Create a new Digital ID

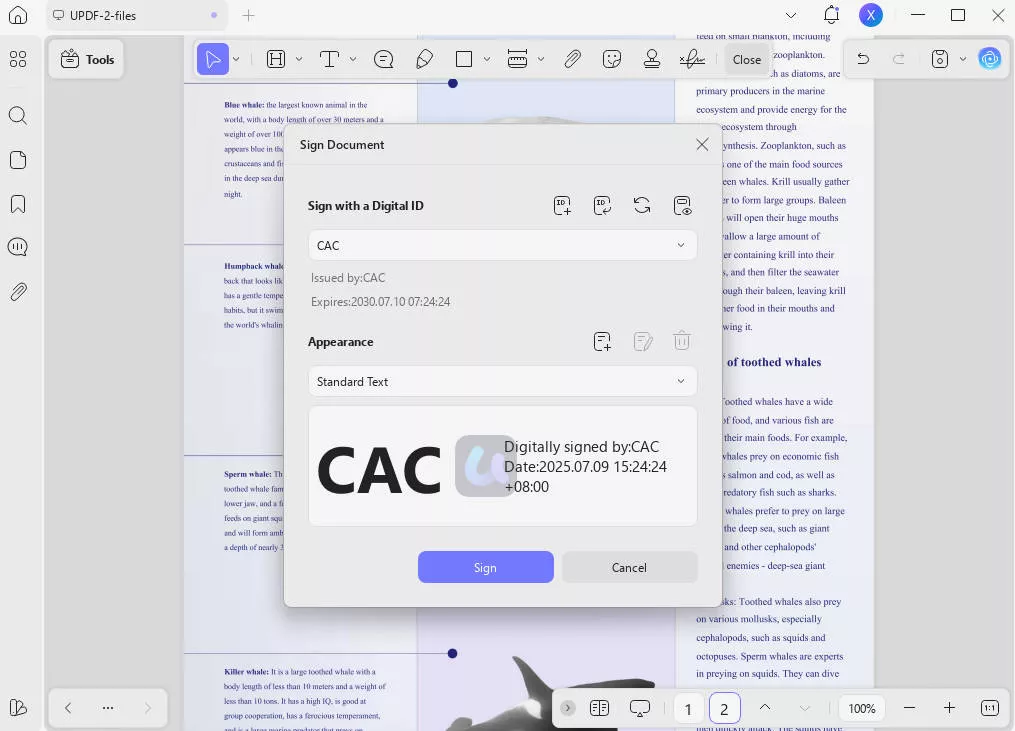[562, 206]
